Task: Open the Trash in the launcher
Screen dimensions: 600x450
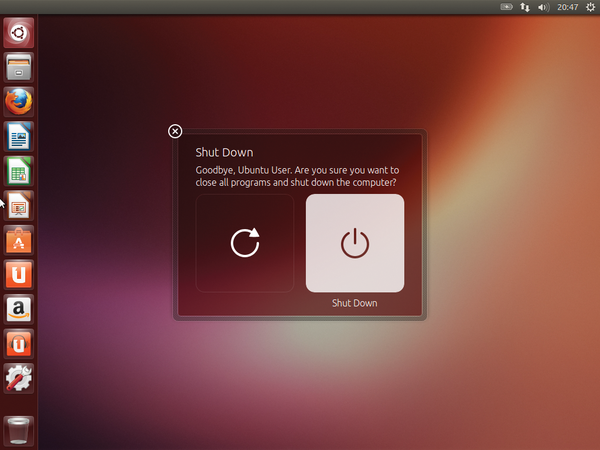Action: (18, 431)
